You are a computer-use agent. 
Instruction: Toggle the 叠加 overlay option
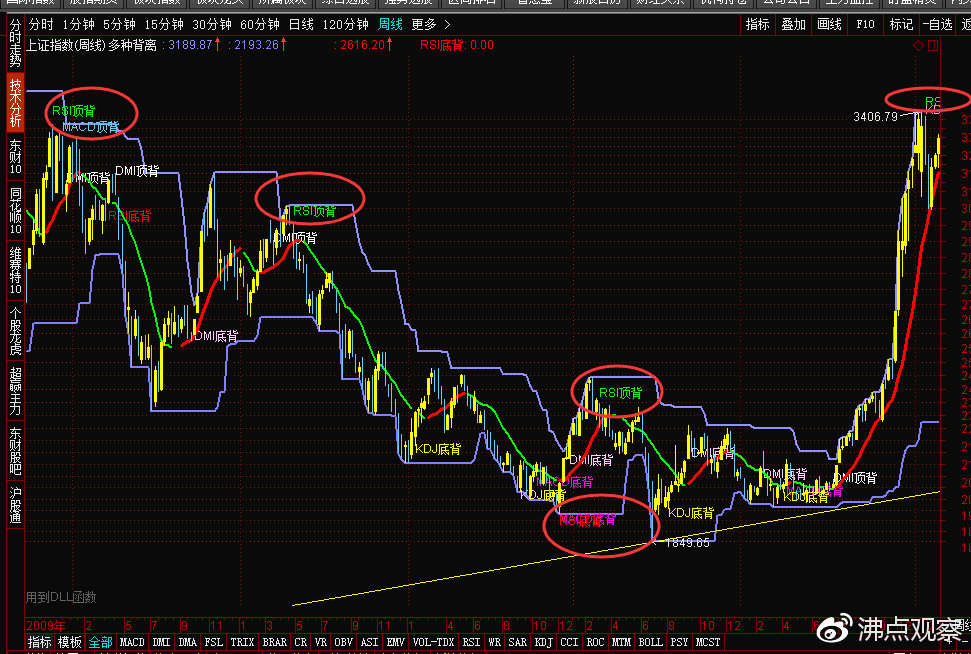coord(793,24)
